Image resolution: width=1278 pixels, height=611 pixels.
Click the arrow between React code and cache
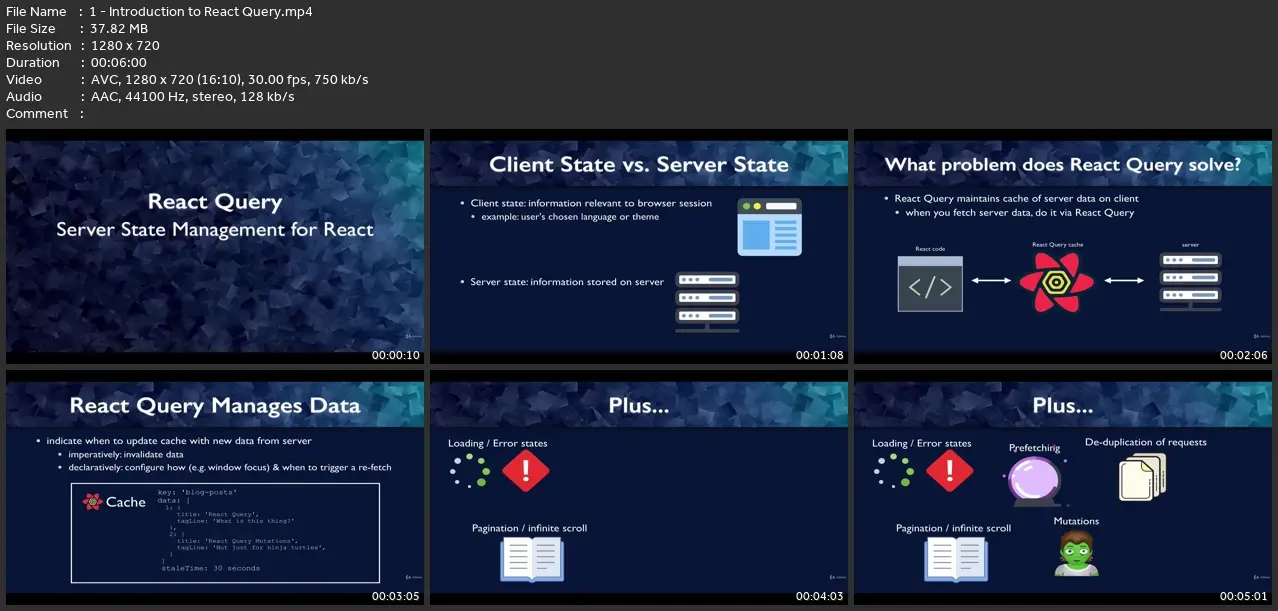(991, 281)
